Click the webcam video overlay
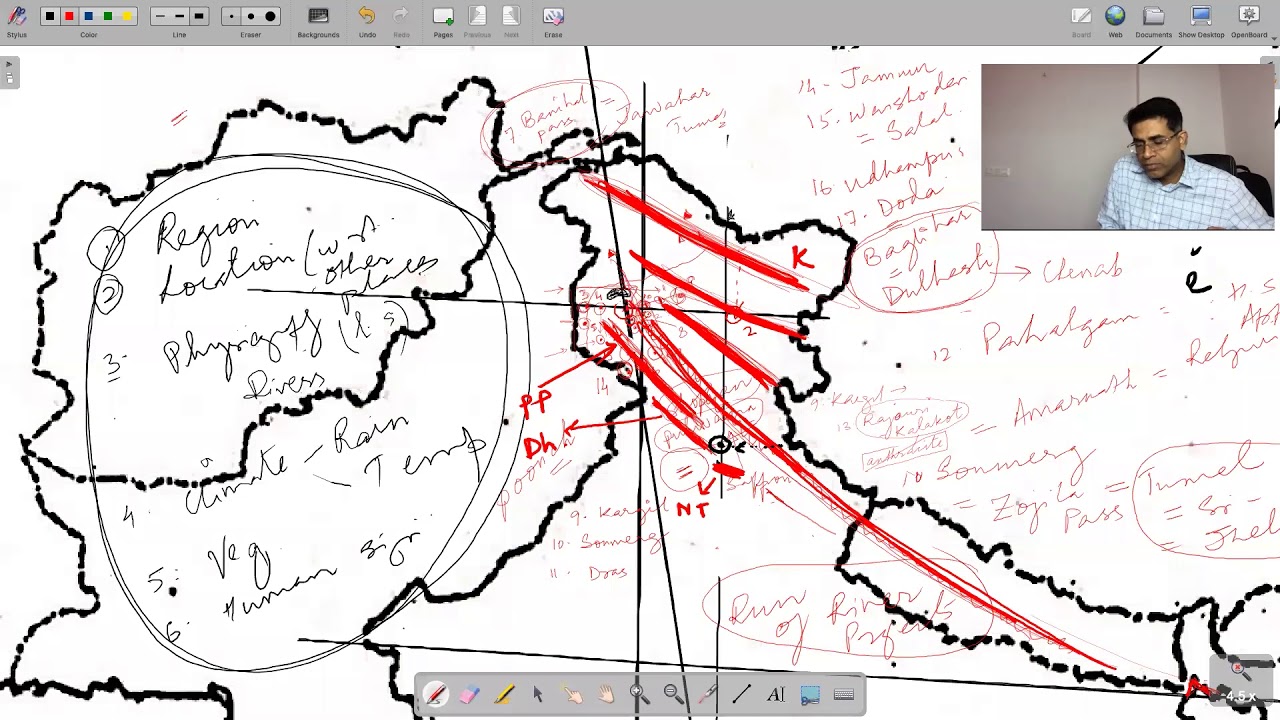Screen dimensions: 1280x720 tap(1127, 147)
